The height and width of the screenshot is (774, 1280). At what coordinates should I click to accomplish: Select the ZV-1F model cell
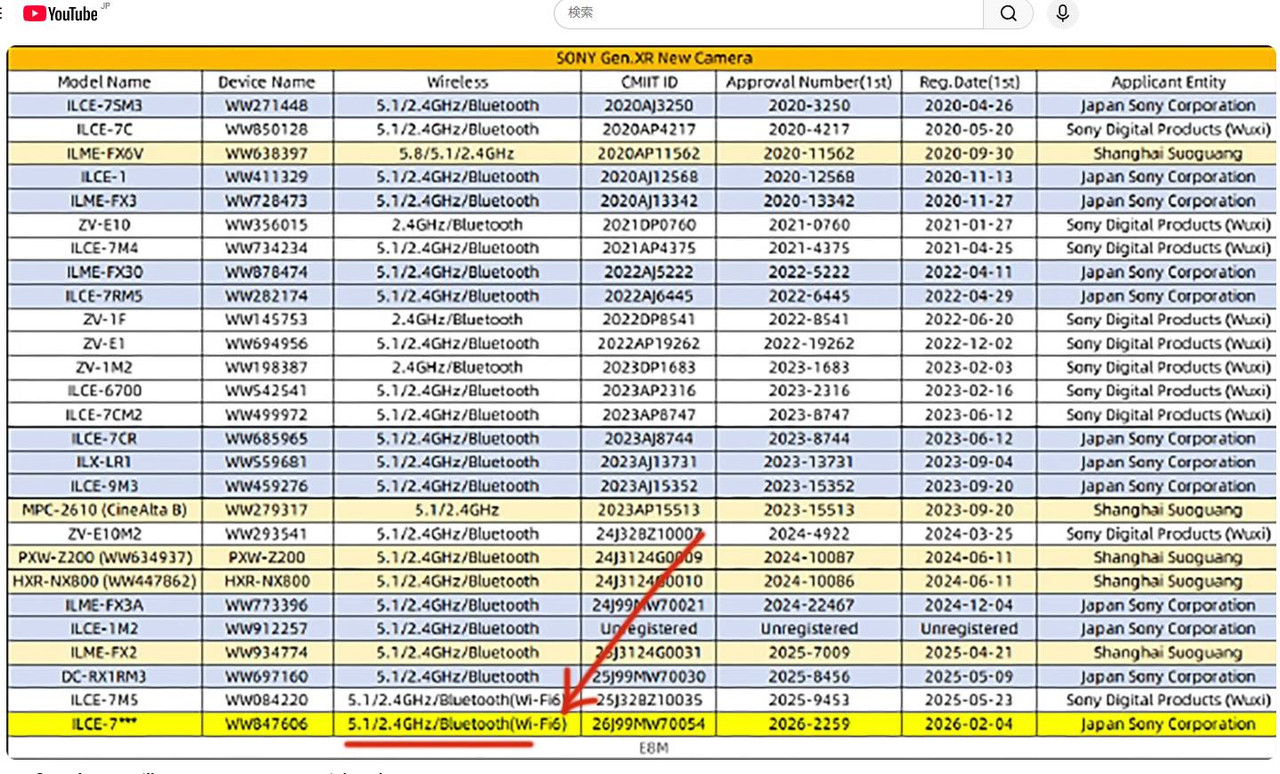(x=104, y=319)
